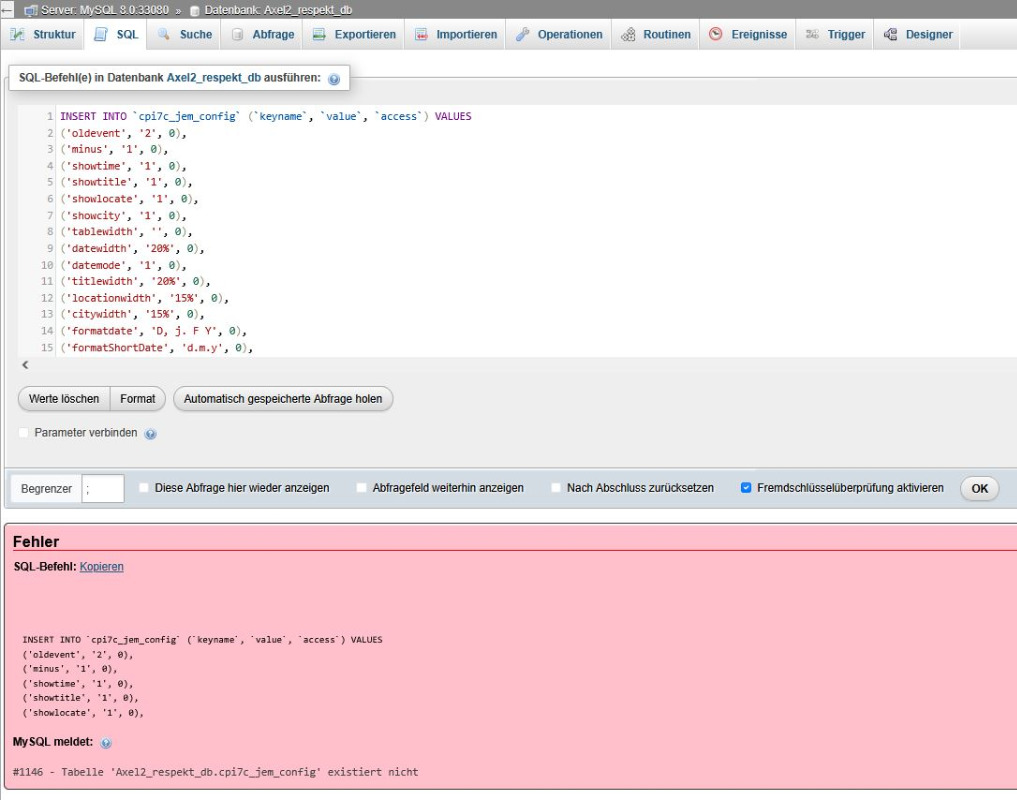The image size is (1017, 800).
Task: Click the Designer tab icon
Action: (x=890, y=34)
